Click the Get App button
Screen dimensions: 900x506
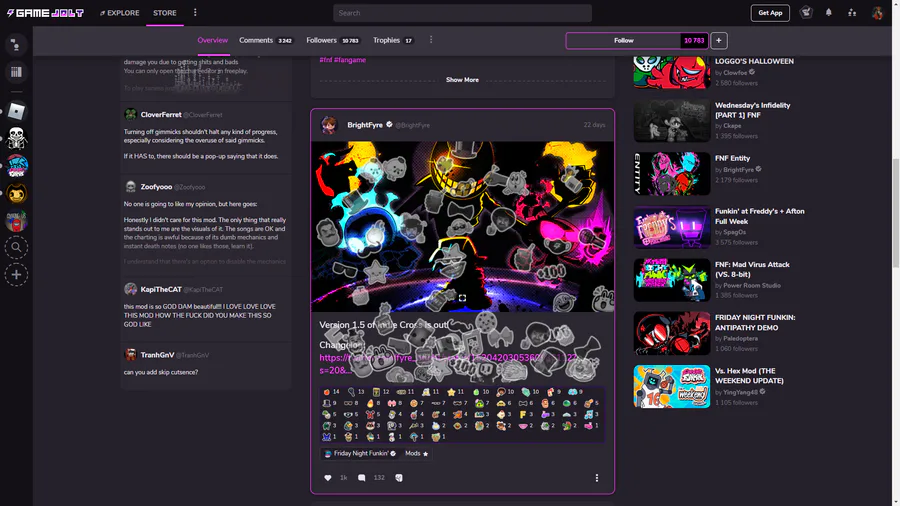tap(770, 13)
